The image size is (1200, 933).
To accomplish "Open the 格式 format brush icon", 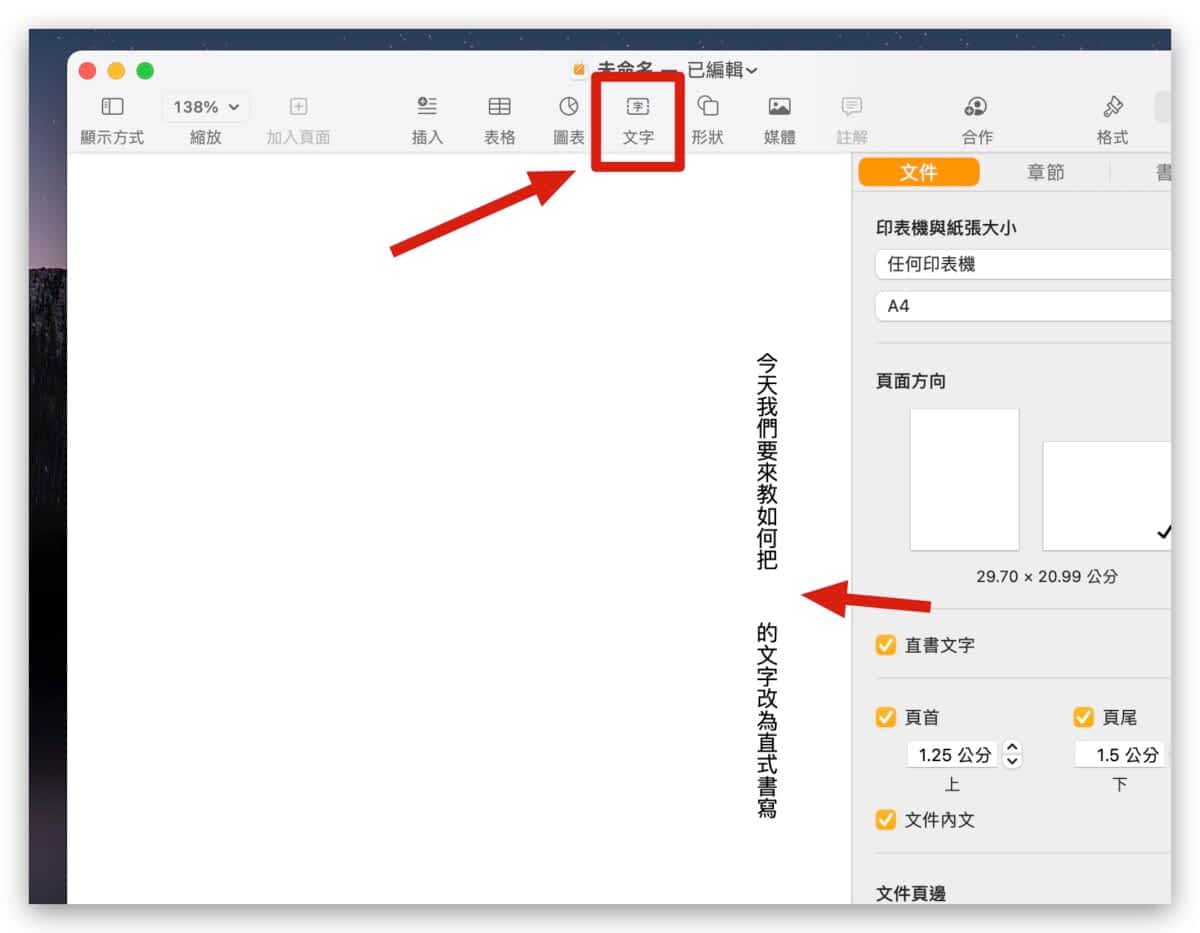I will (x=1112, y=107).
